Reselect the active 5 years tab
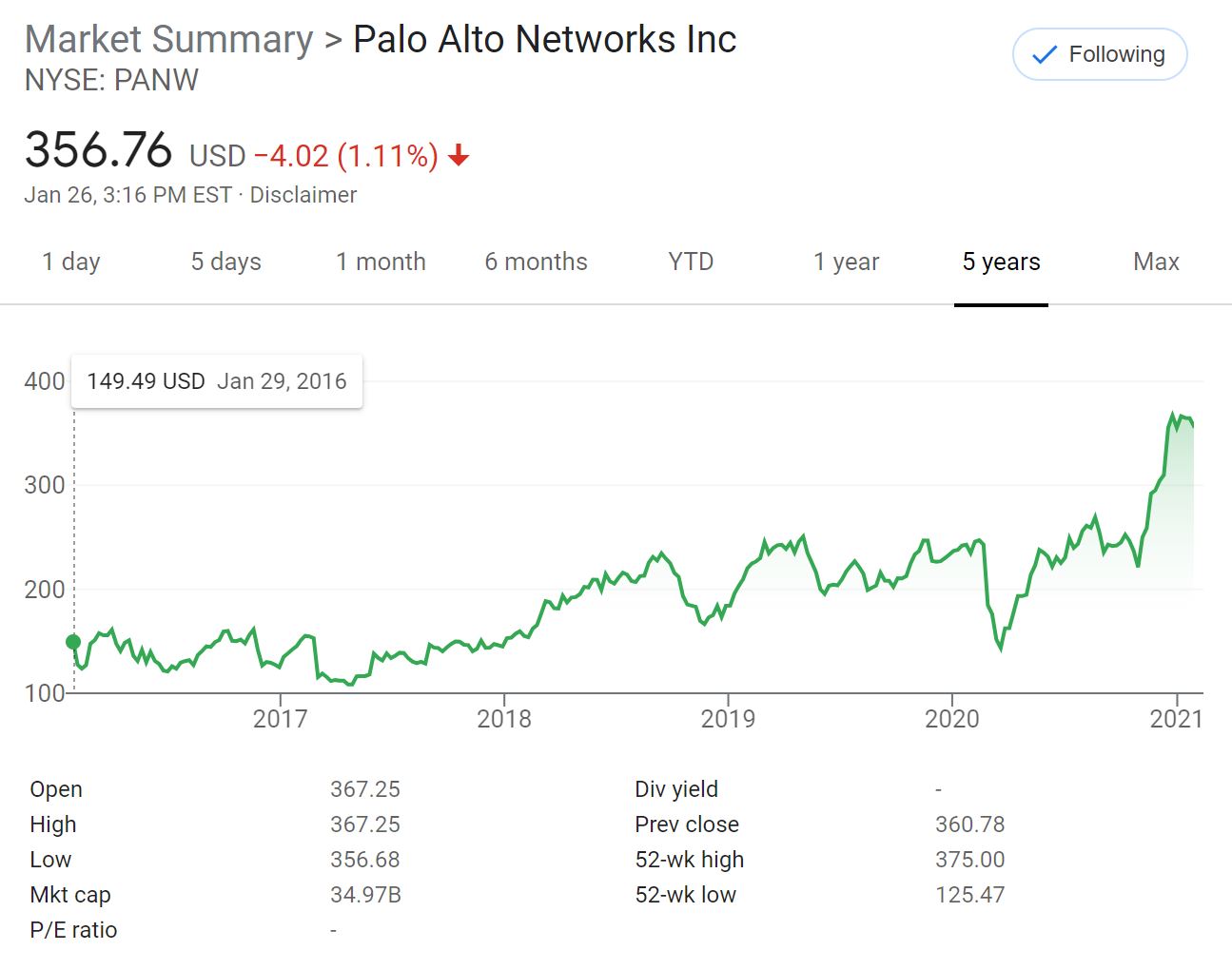The height and width of the screenshot is (970, 1232). coord(1001,262)
